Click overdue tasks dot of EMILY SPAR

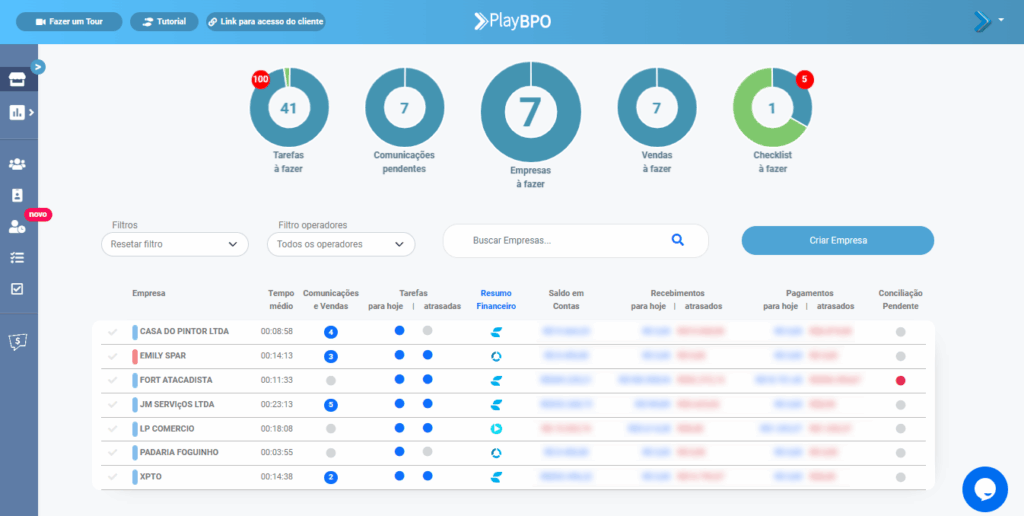(427, 355)
